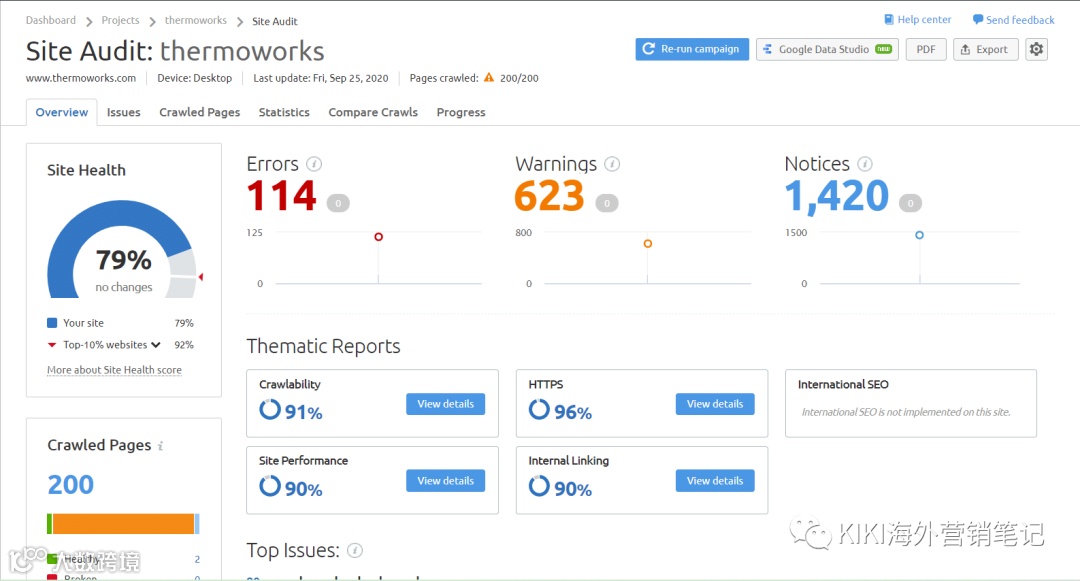Click the HTTPS progress circle icon
Image resolution: width=1080 pixels, height=581 pixels.
click(539, 409)
